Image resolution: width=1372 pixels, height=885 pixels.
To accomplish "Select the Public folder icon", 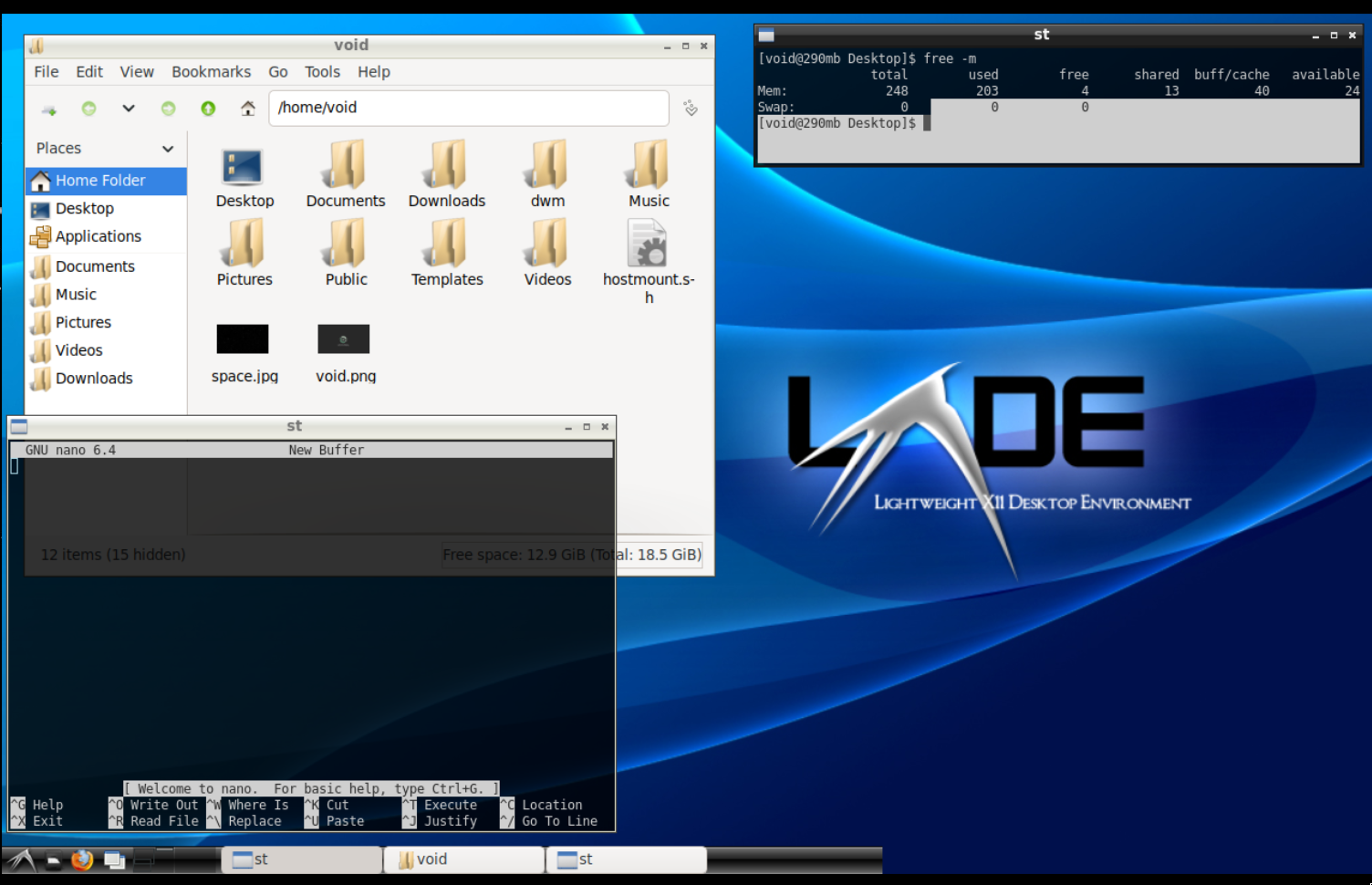I will point(346,244).
